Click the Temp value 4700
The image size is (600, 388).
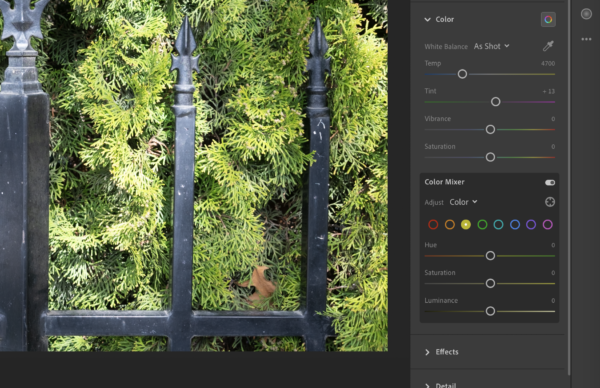548,64
